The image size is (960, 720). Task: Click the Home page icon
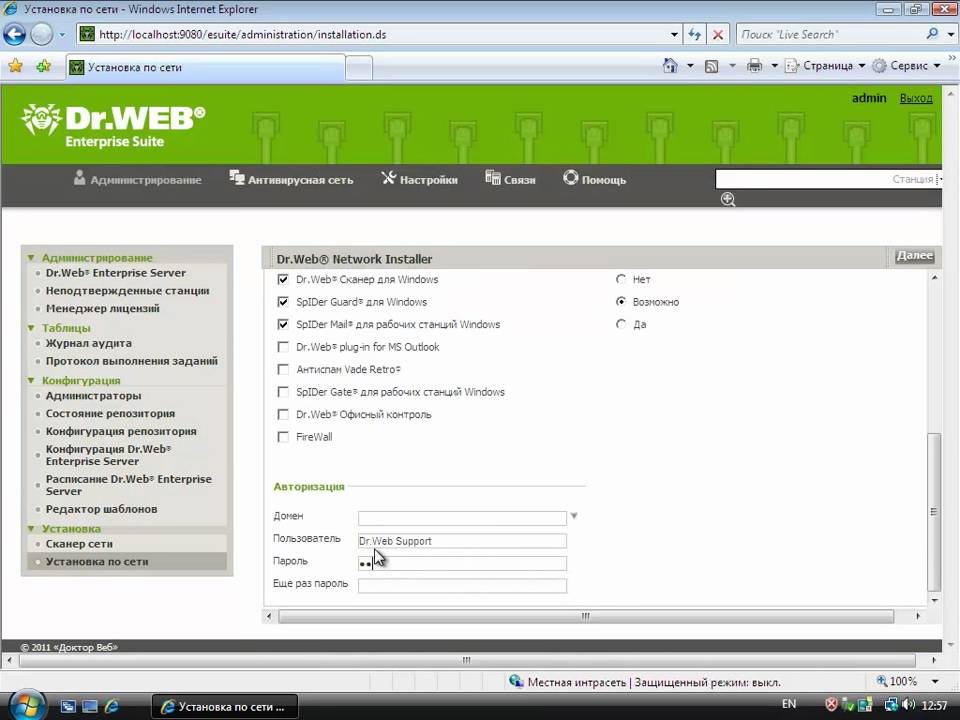tap(670, 66)
